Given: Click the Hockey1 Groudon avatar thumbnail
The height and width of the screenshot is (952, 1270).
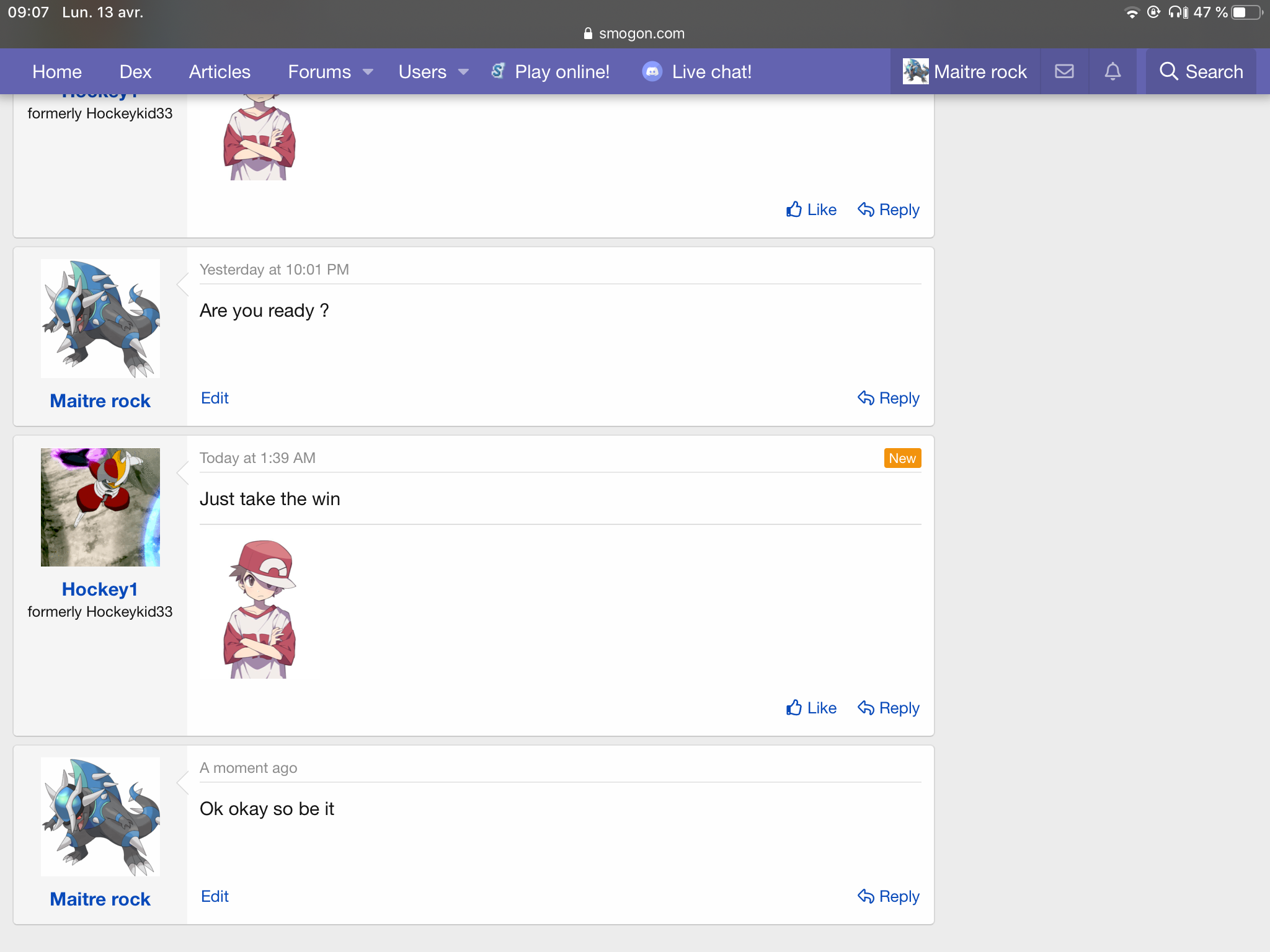Looking at the screenshot, I should click(100, 507).
